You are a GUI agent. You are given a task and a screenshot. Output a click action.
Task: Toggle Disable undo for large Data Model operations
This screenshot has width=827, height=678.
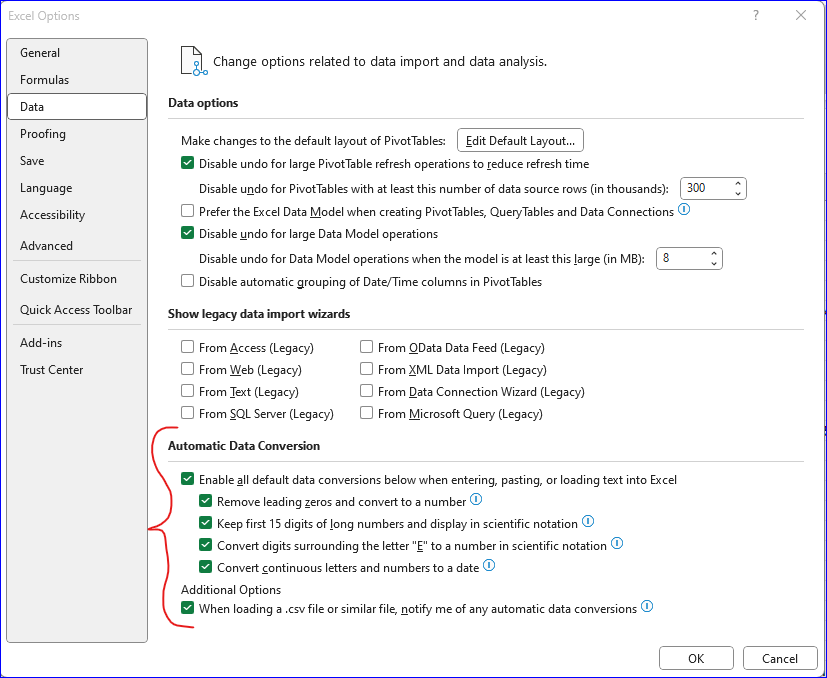[x=187, y=233]
